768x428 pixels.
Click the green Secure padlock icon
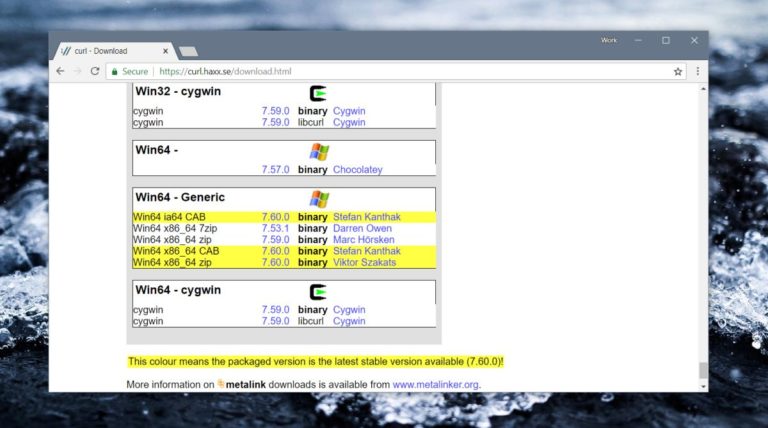[115, 72]
